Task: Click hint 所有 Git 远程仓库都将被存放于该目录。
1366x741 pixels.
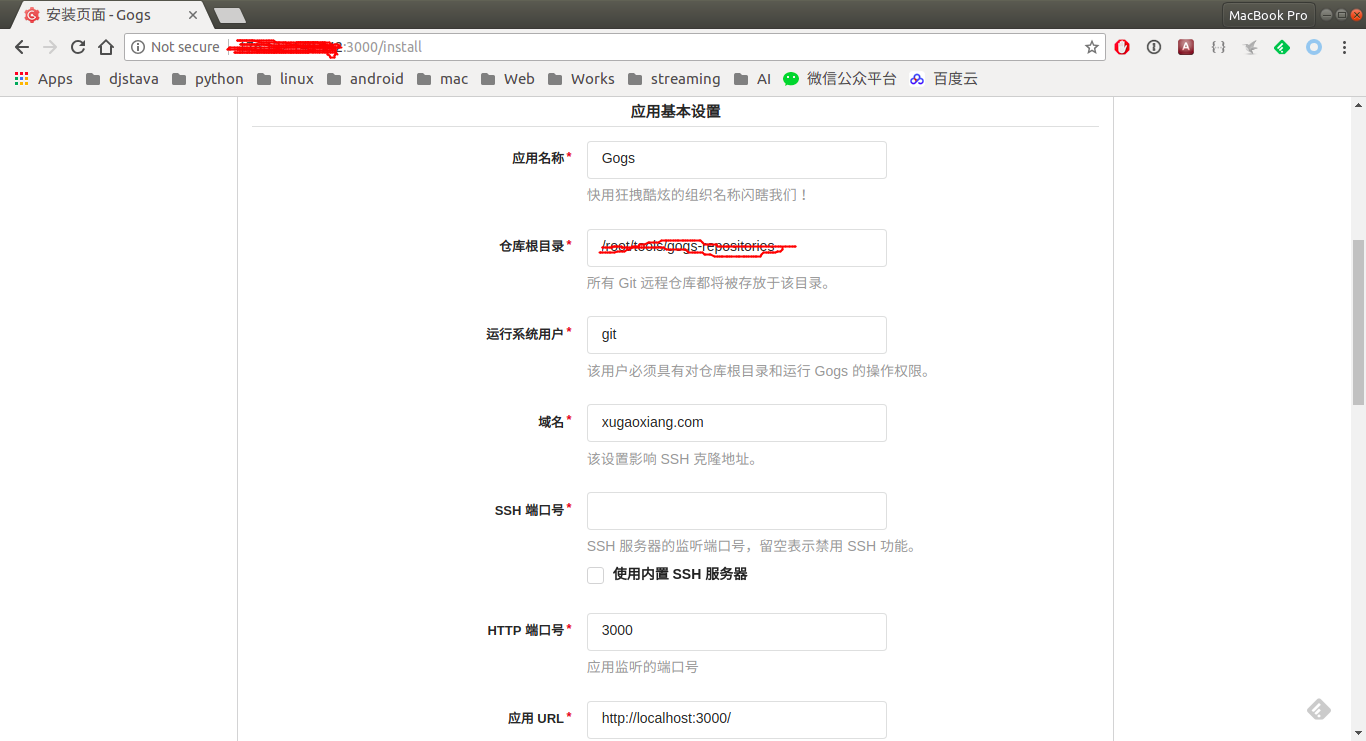Action: (x=709, y=283)
